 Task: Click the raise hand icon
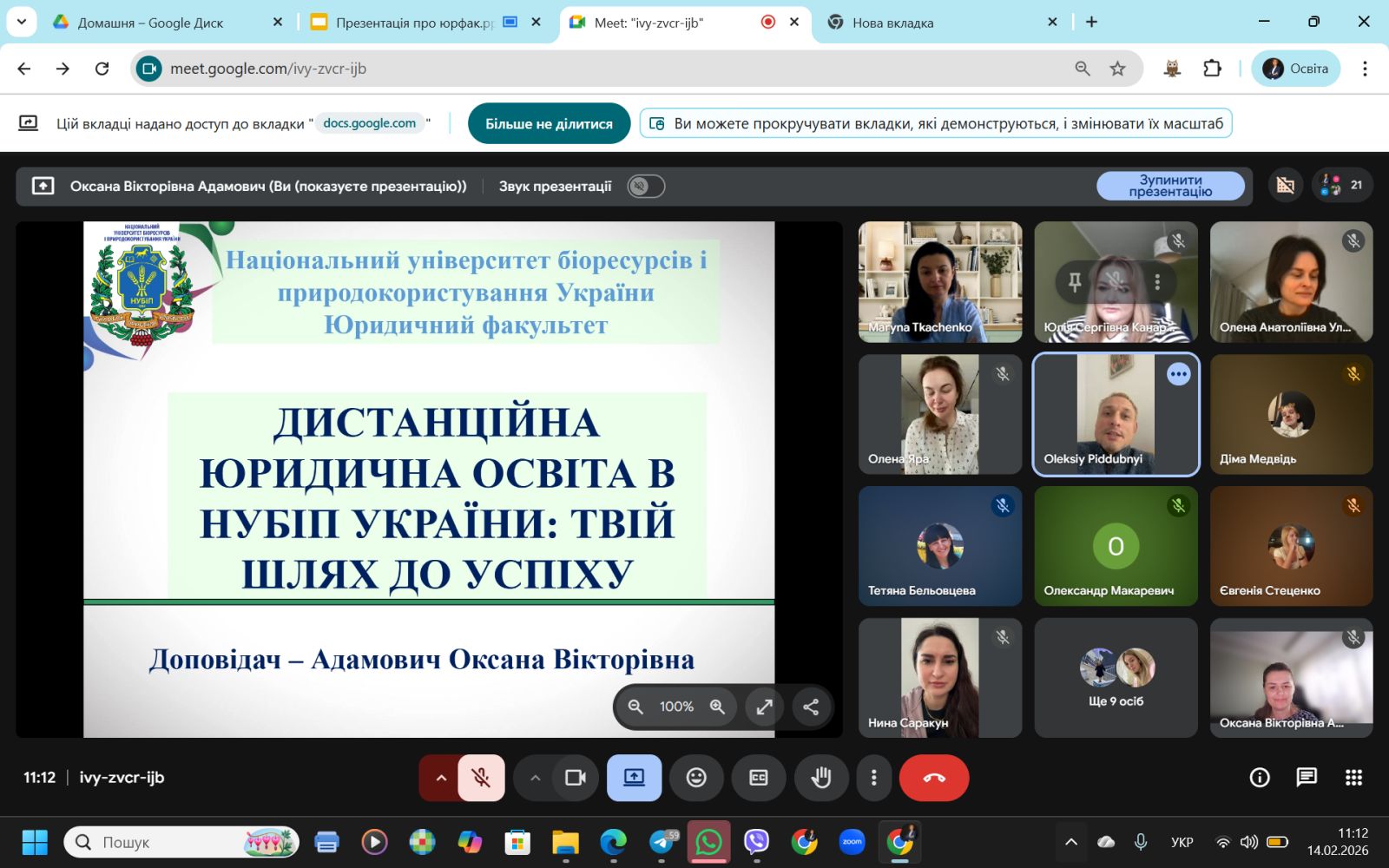pos(820,778)
